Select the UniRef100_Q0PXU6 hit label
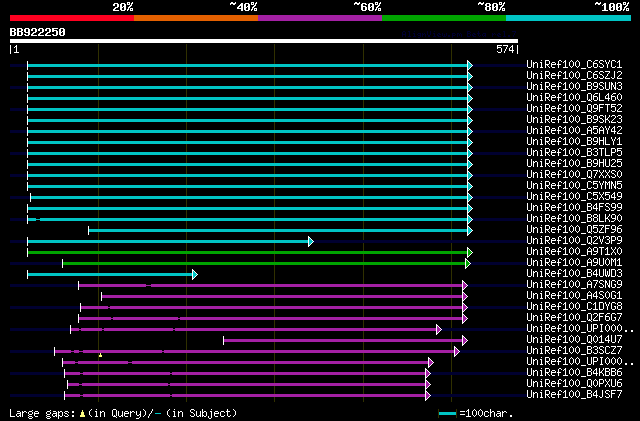 point(574,384)
